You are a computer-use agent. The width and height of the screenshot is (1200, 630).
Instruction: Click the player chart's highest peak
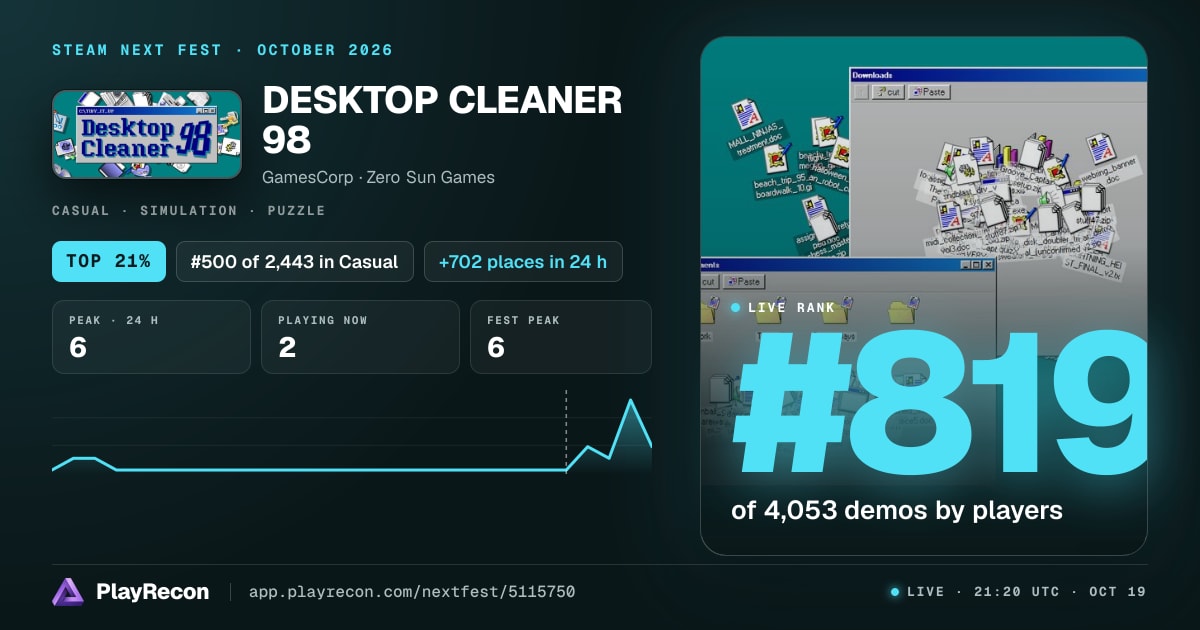tap(631, 401)
